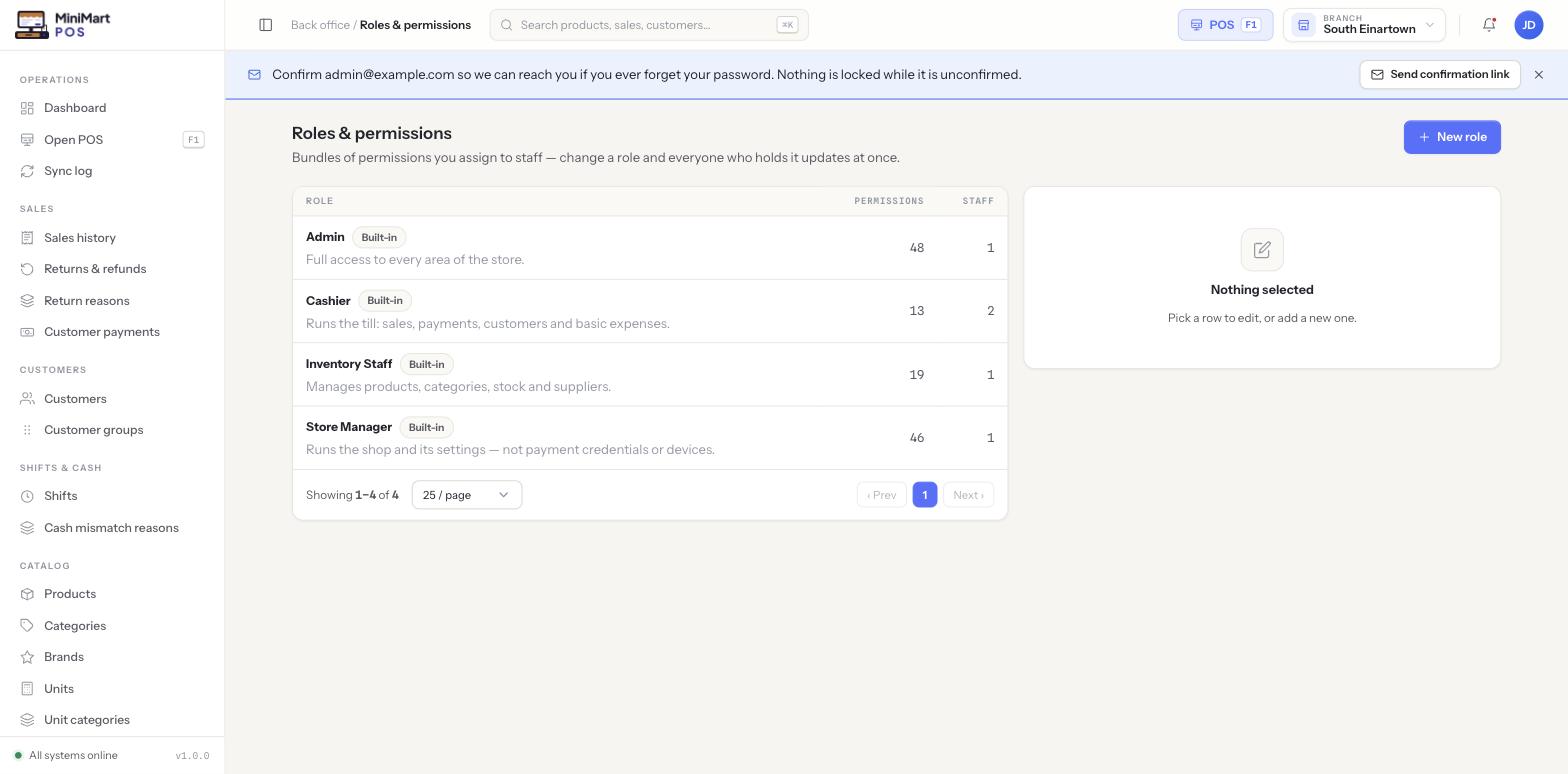Create a New role

(1452, 137)
